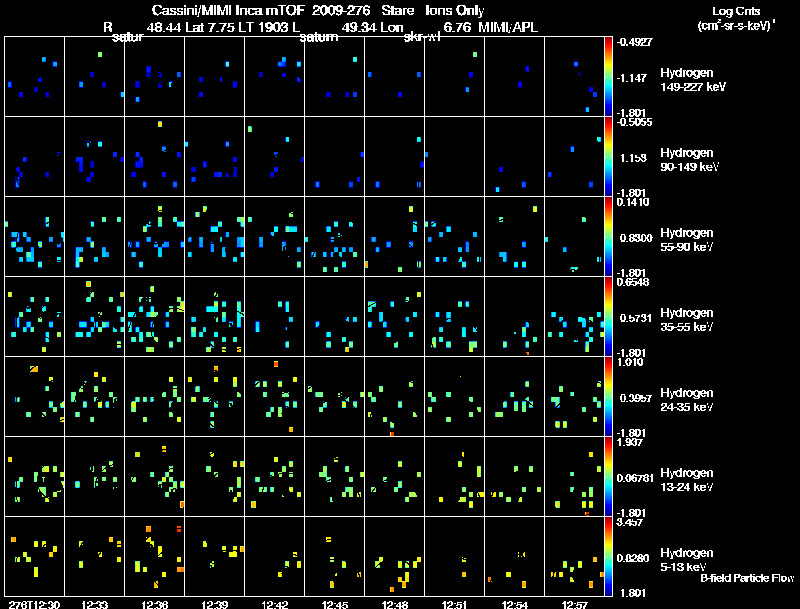The image size is (800, 609).
Task: Click the '12:54' time axis label
Action: point(514,604)
